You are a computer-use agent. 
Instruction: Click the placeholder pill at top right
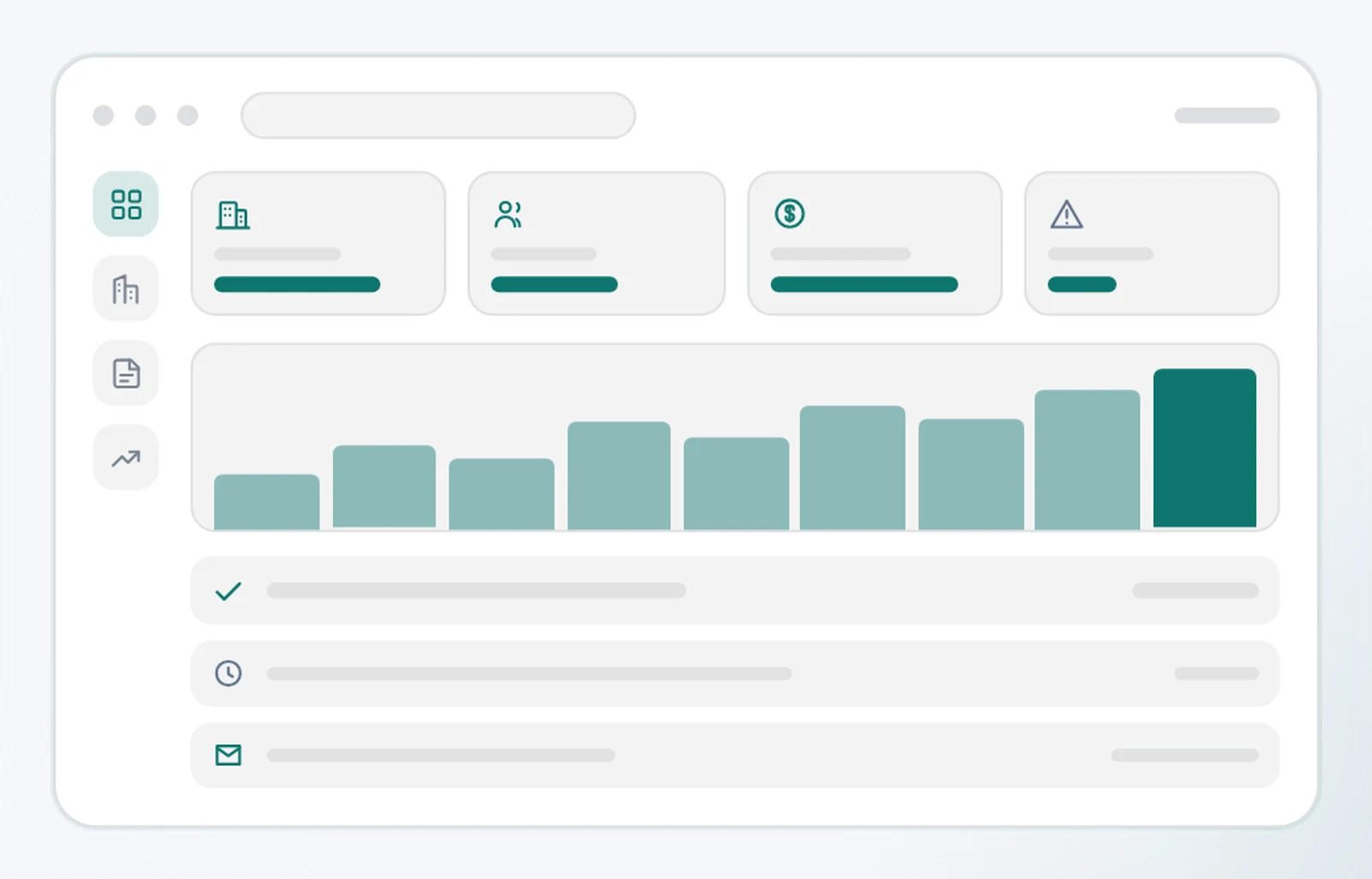[x=1227, y=116]
